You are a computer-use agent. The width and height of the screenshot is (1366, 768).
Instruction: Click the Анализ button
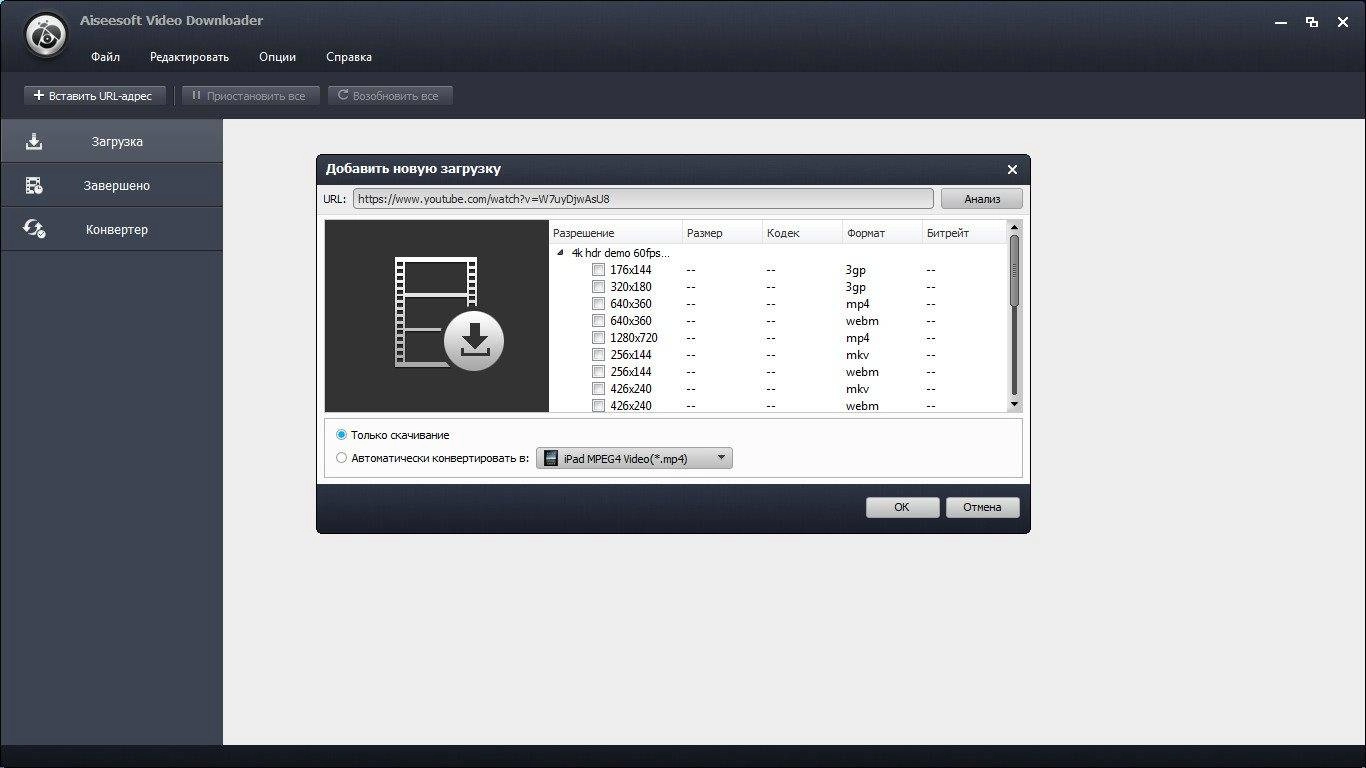click(x=981, y=199)
